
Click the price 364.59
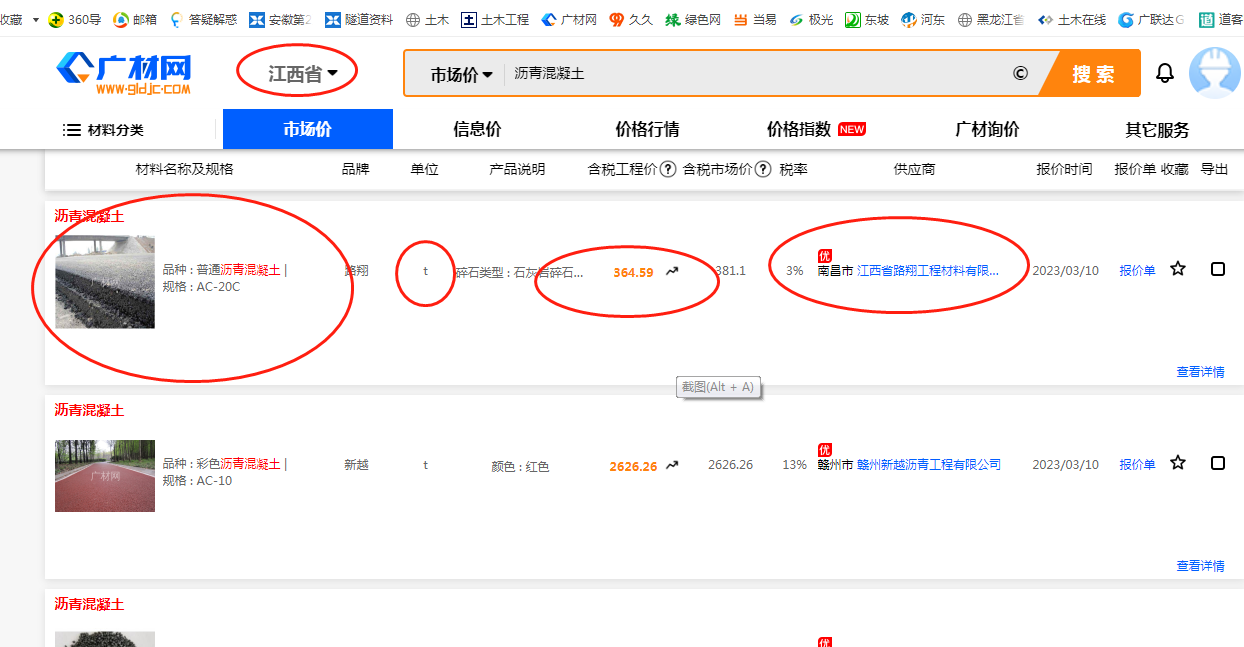633,272
